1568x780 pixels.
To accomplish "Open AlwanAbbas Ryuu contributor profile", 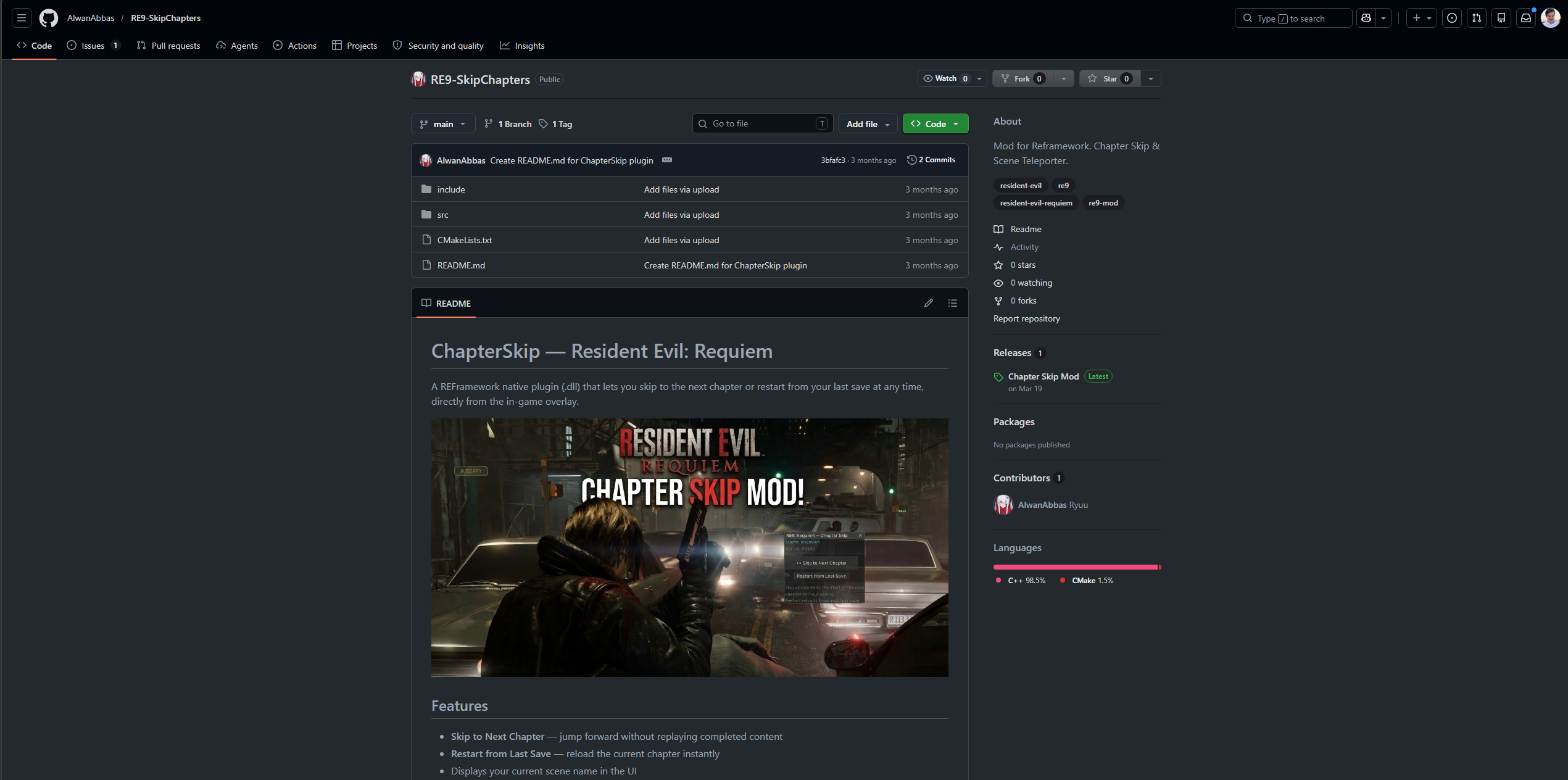I will [1040, 505].
